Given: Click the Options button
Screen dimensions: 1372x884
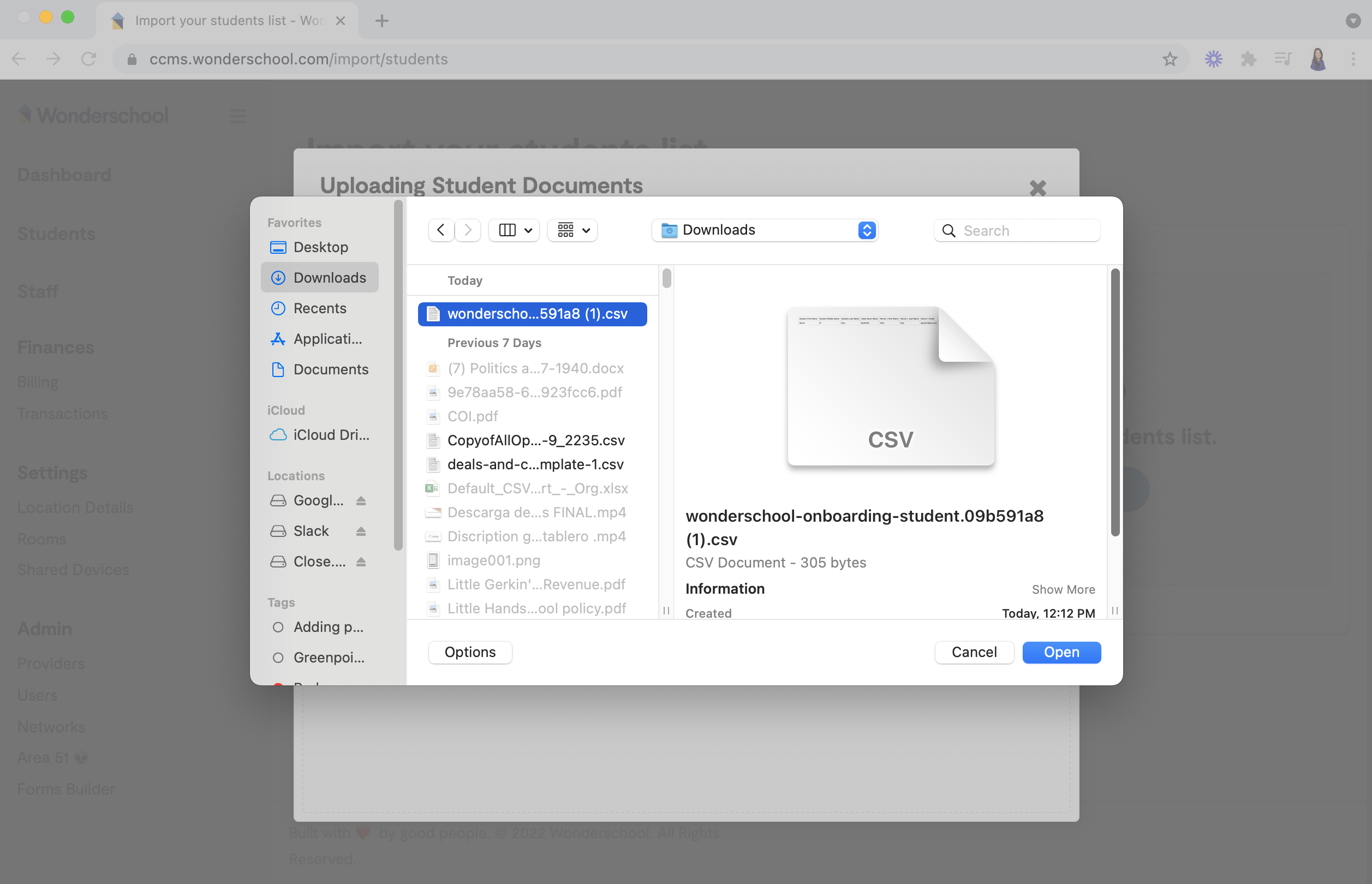Looking at the screenshot, I should coord(470,652).
